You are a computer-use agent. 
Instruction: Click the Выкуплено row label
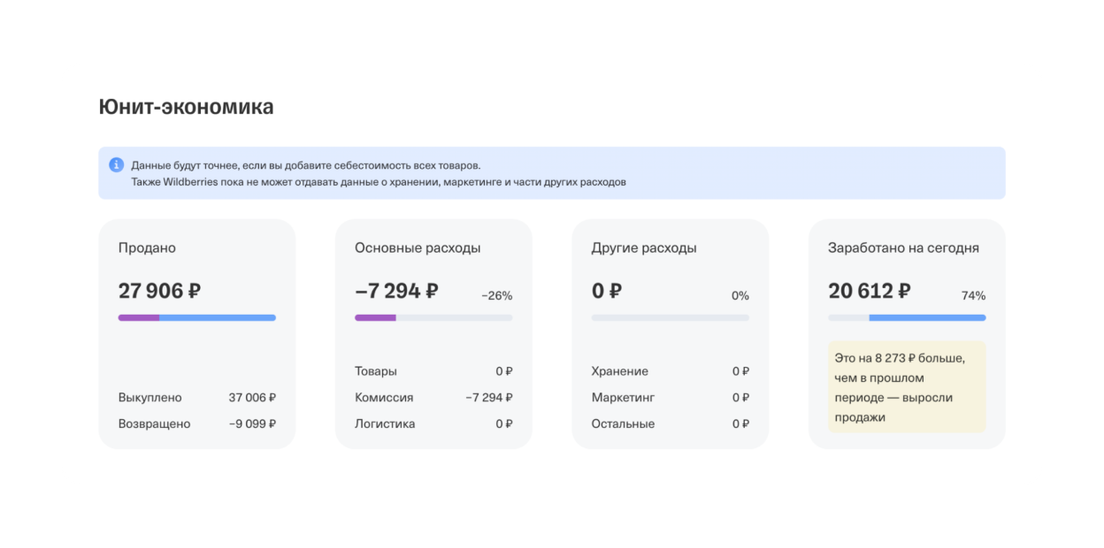point(150,397)
